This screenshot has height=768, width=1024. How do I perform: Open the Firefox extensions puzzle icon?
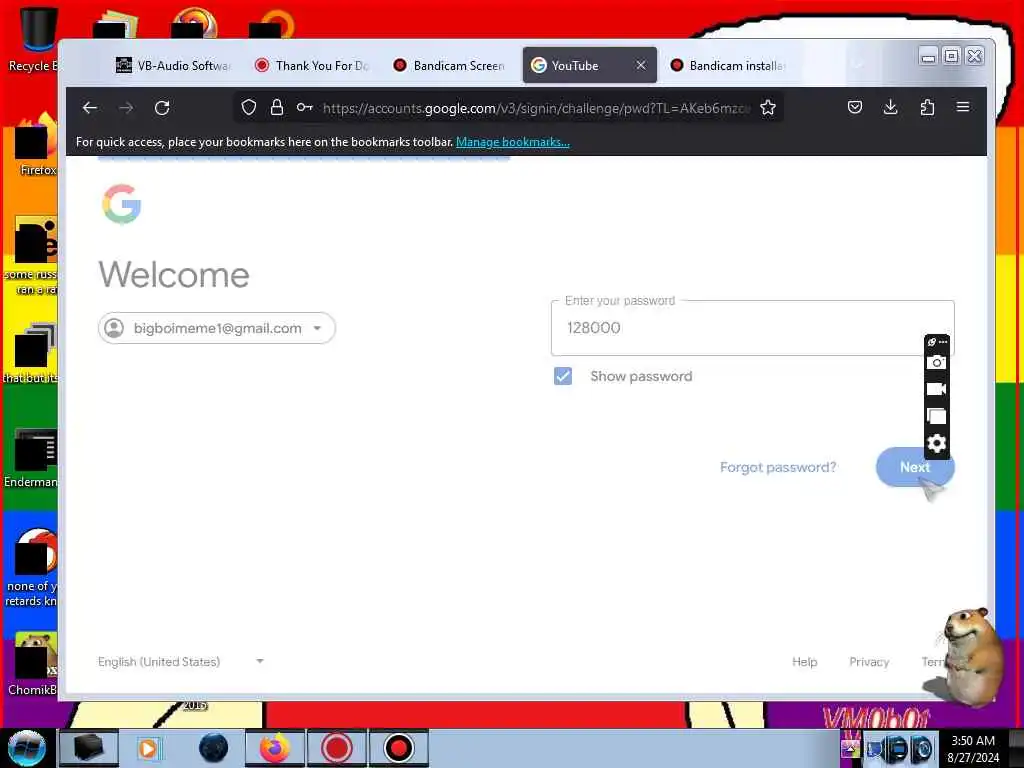pyautogui.click(x=927, y=107)
